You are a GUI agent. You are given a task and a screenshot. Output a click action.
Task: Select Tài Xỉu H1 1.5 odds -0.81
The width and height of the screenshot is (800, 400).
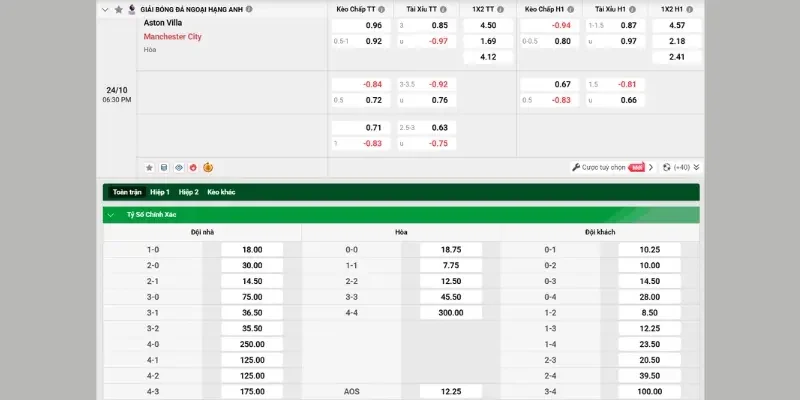coord(616,85)
